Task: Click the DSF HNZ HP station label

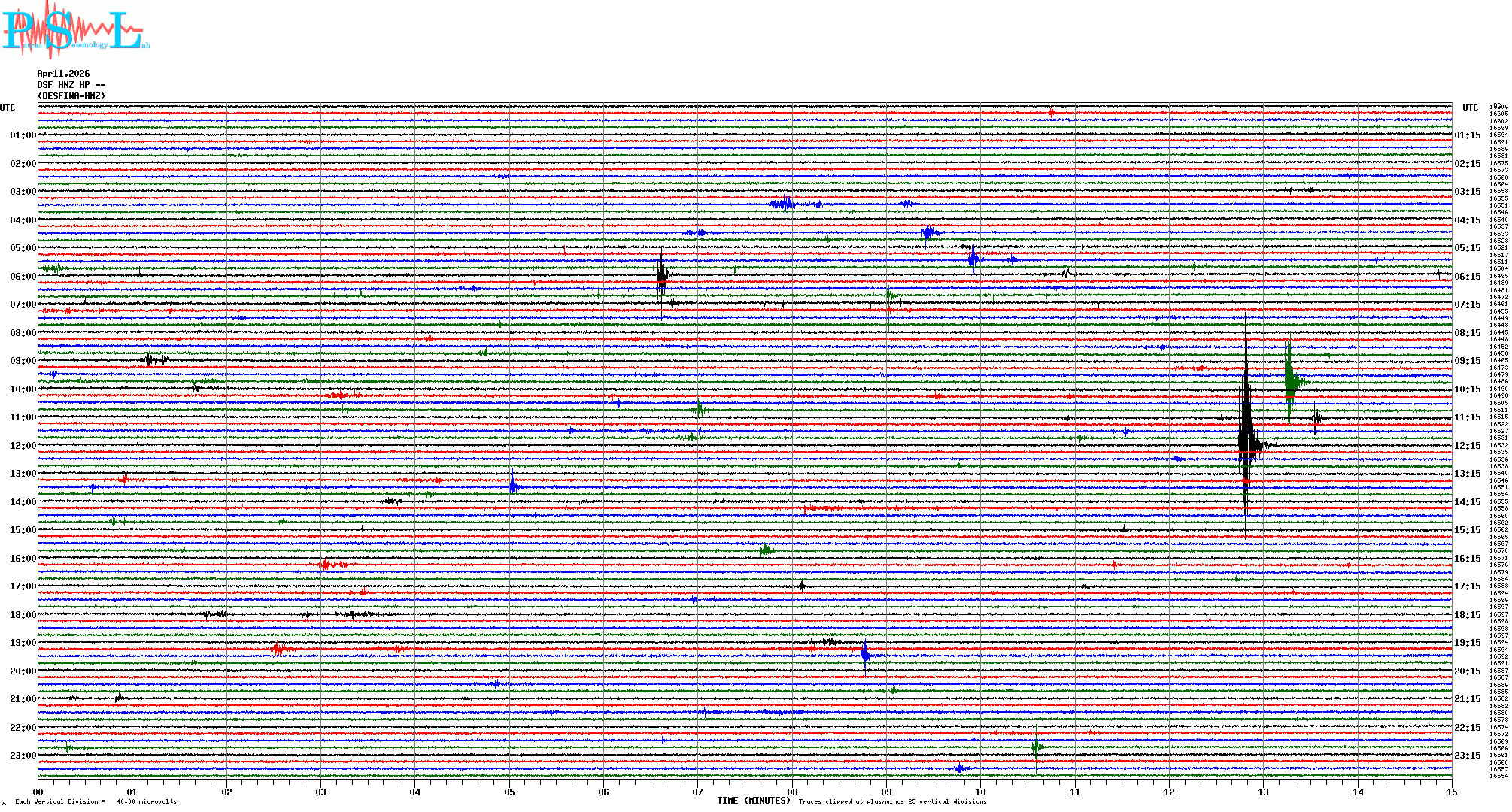Action: (71, 85)
